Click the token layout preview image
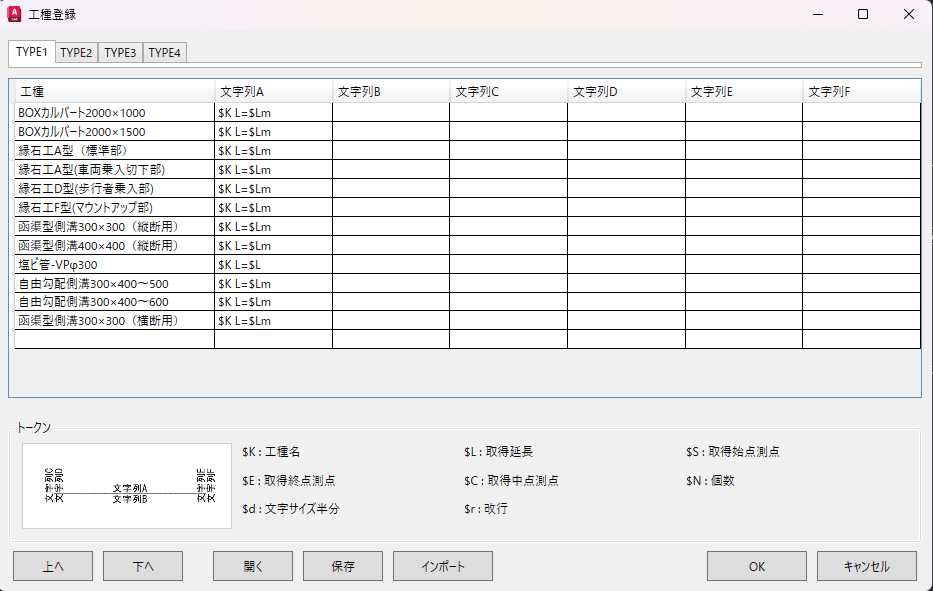The image size is (933, 591). pyautogui.click(x=127, y=486)
